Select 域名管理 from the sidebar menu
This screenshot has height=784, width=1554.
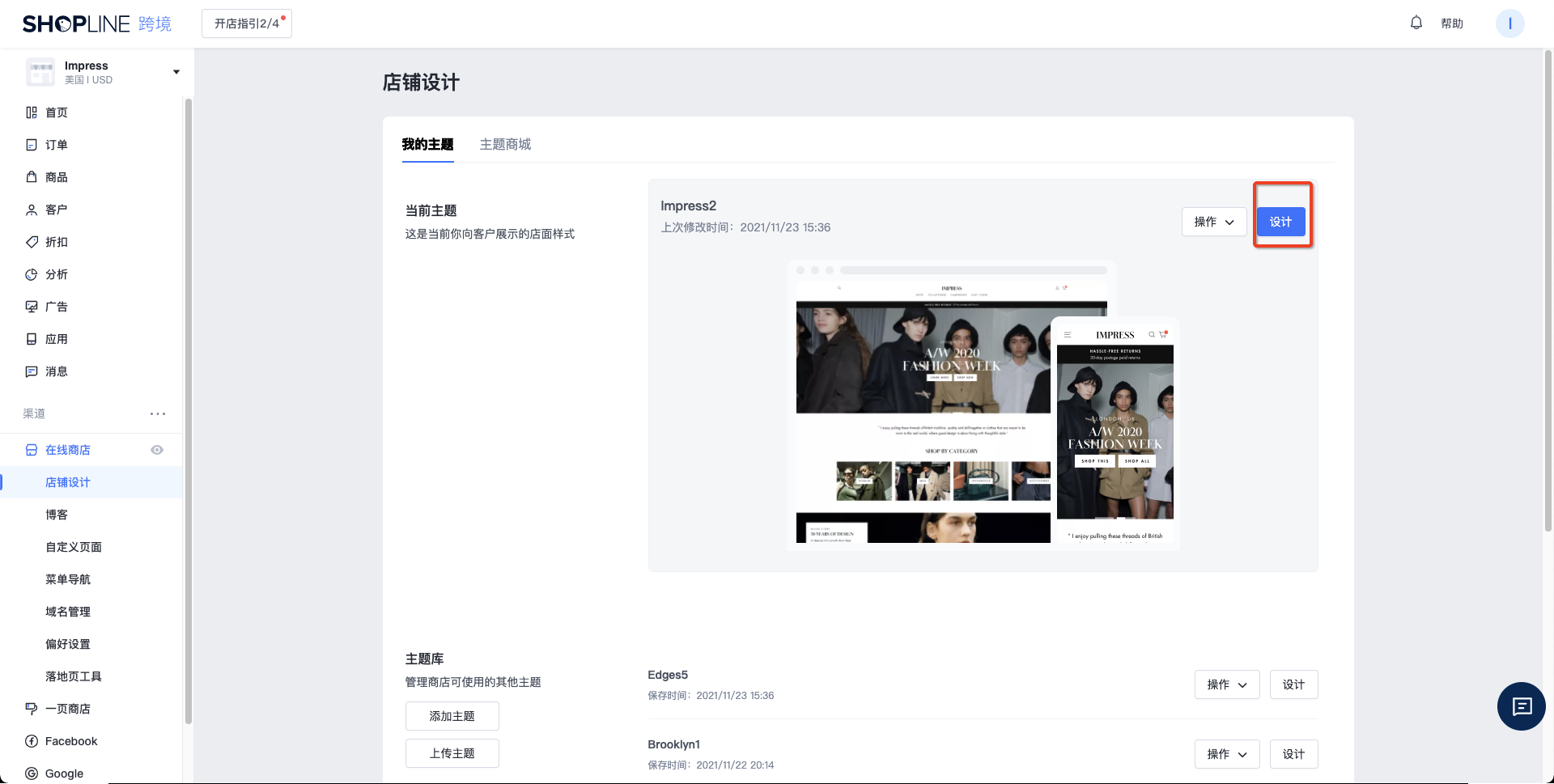[68, 612]
